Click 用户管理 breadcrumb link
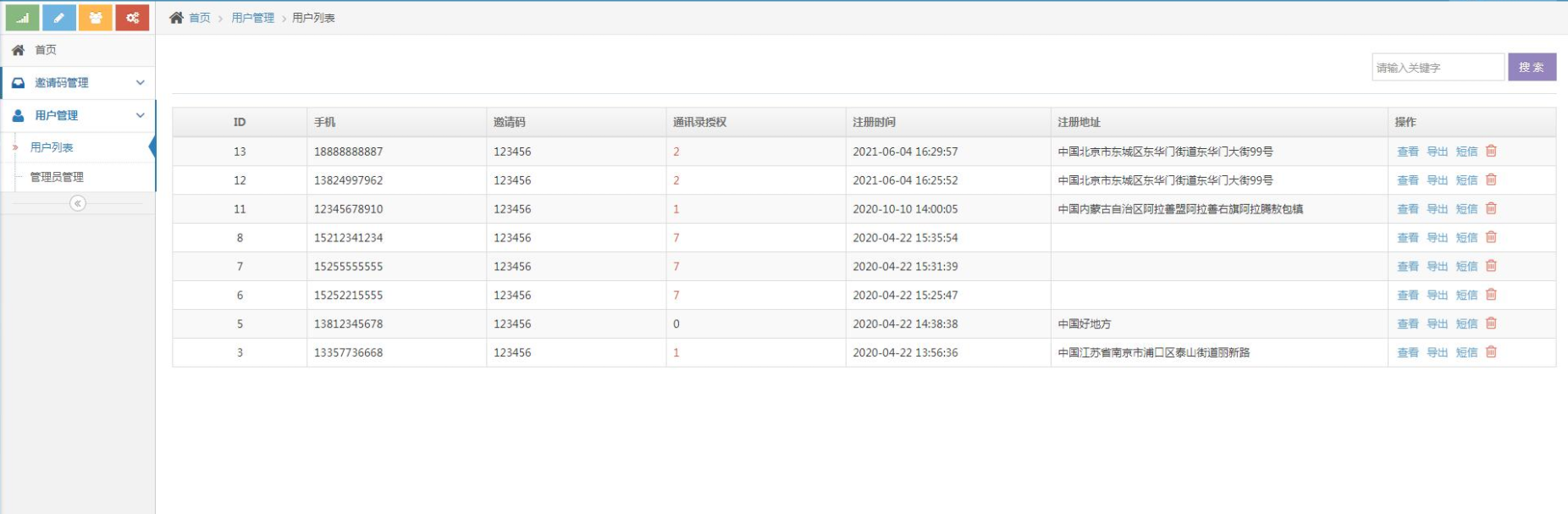The height and width of the screenshot is (514, 1568). click(x=252, y=18)
